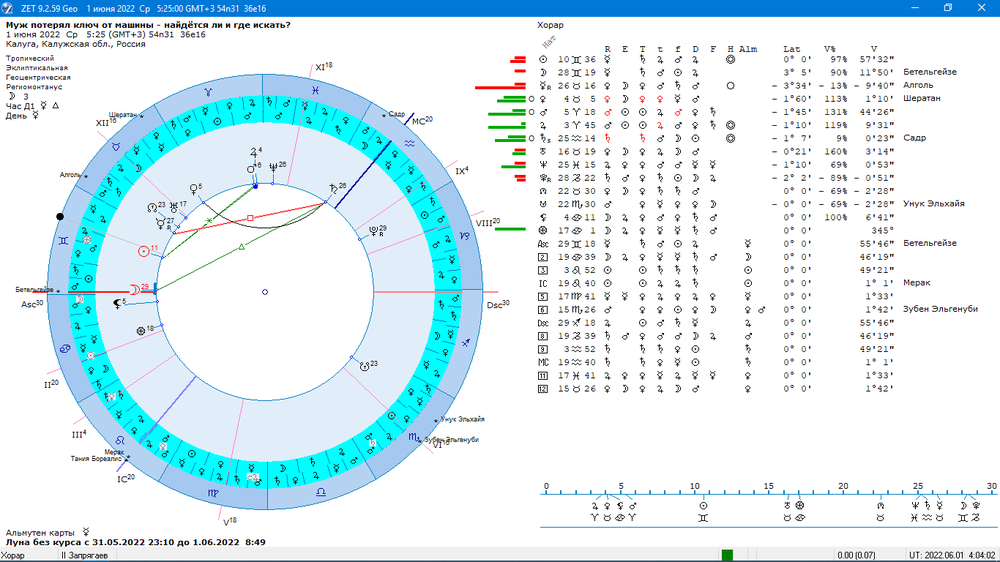Click the 'Альмутен карты' label
The width and height of the screenshot is (1000, 562).
coord(40,533)
